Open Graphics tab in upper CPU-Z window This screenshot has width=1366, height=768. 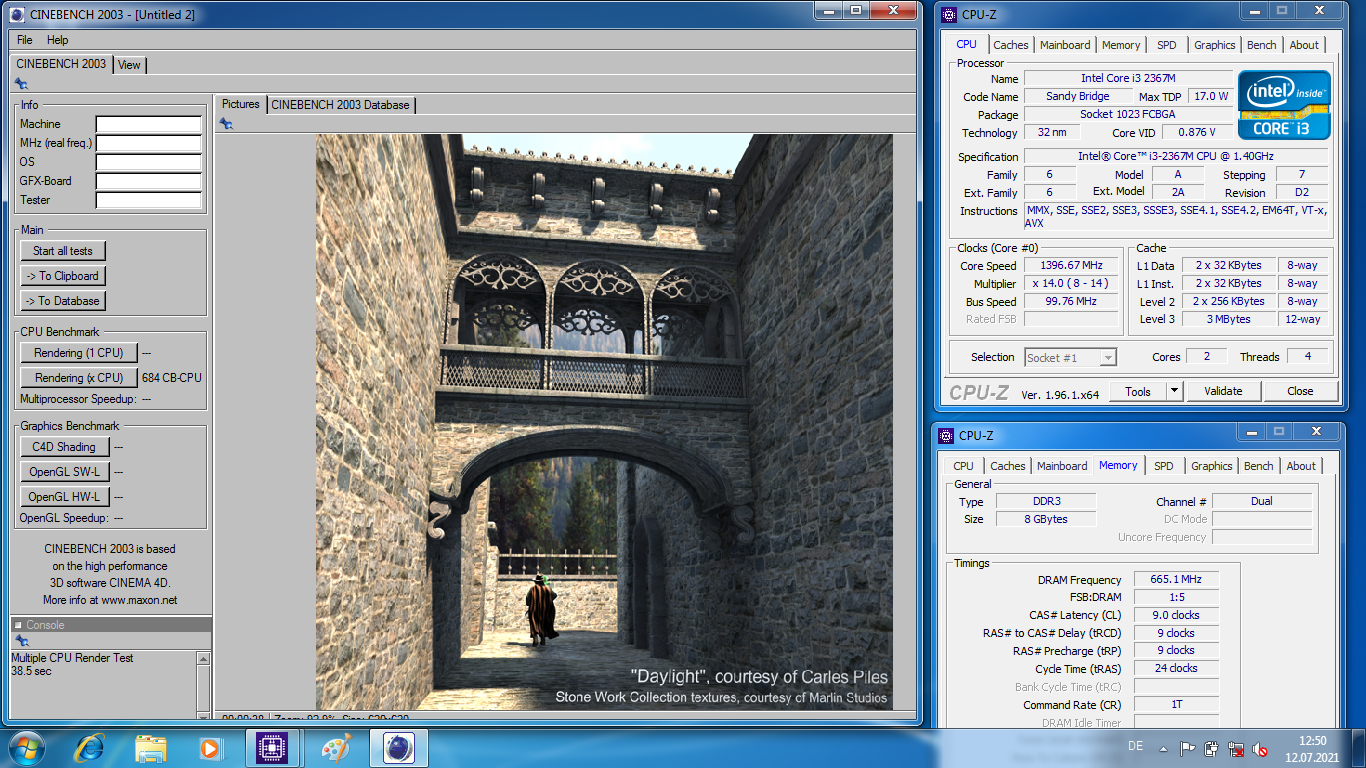click(1214, 45)
